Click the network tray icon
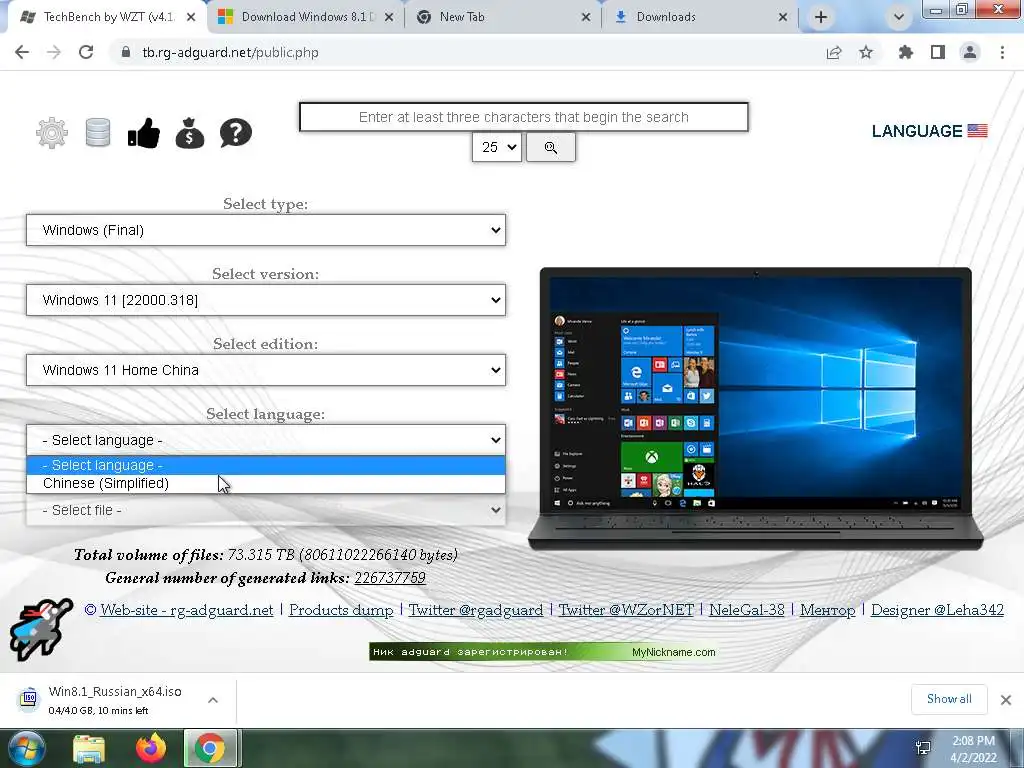This screenshot has width=1024, height=768. (923, 748)
